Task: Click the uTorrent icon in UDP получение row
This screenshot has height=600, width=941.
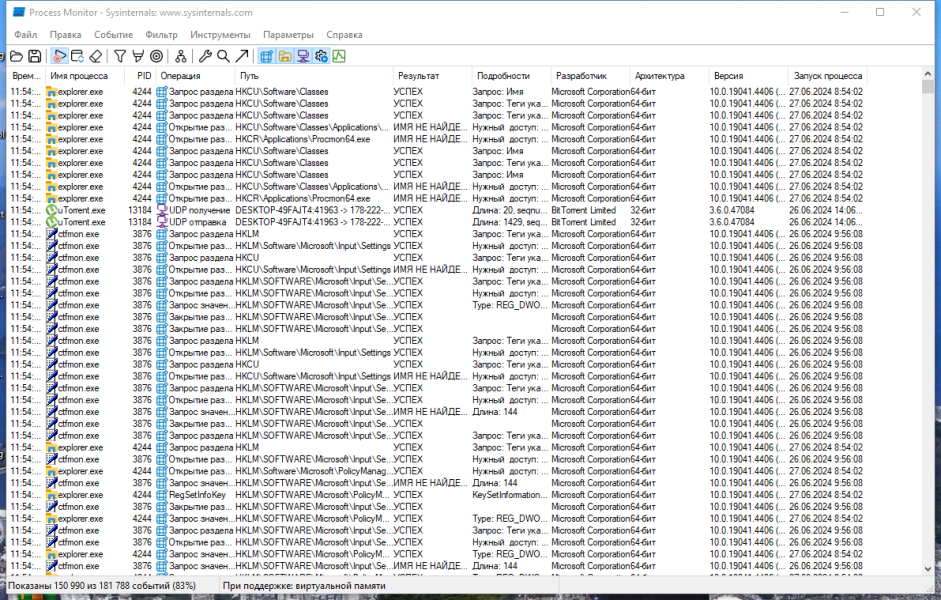Action: [52, 211]
